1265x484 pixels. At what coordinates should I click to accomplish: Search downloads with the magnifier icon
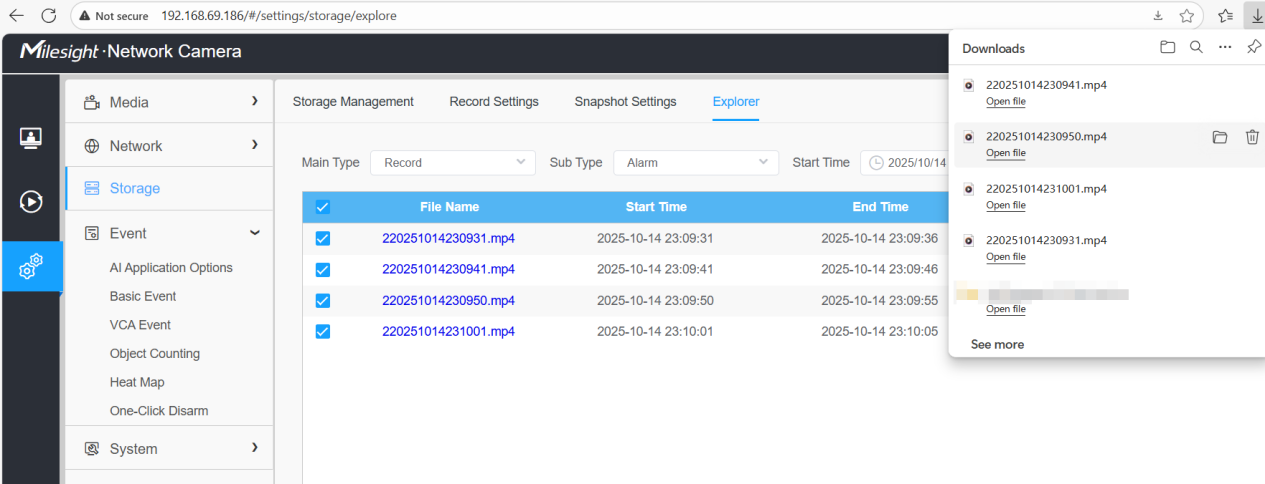tap(1196, 47)
